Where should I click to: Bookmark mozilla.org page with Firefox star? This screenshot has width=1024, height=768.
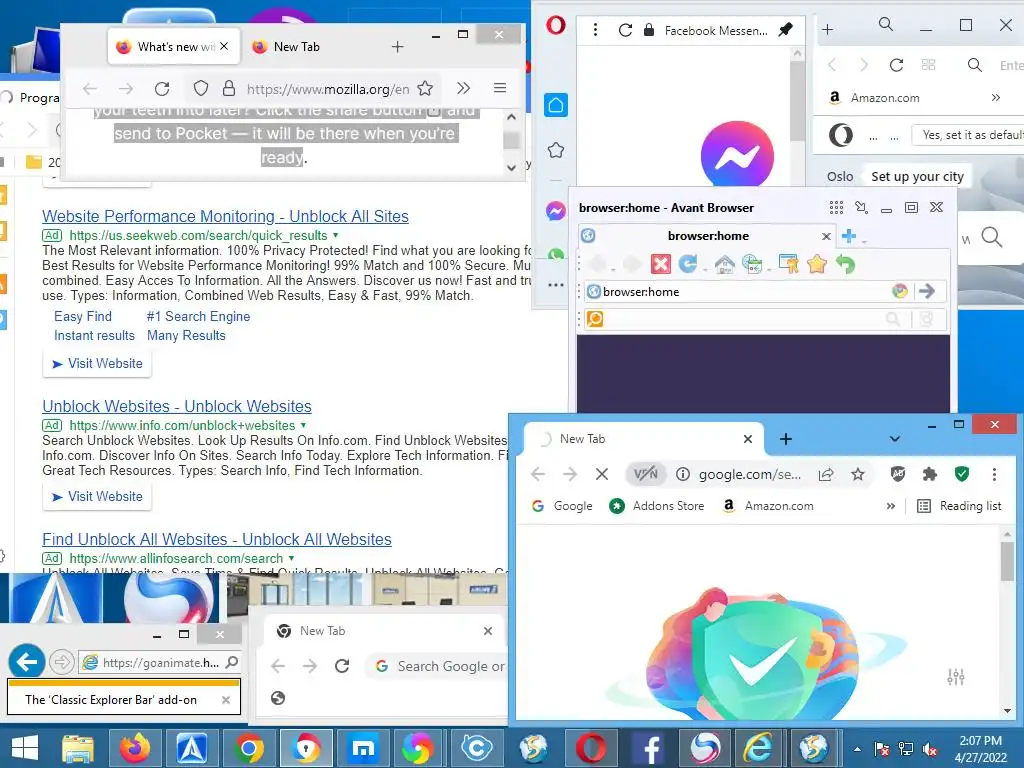pyautogui.click(x=425, y=88)
